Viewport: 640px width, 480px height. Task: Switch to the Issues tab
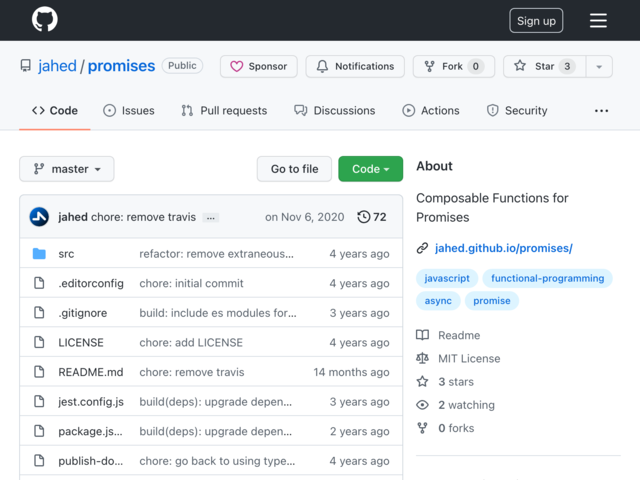129,111
